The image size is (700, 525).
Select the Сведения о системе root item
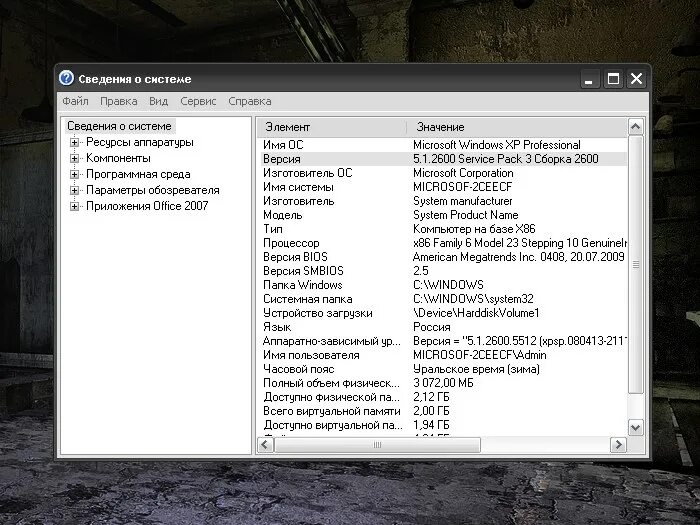click(119, 126)
